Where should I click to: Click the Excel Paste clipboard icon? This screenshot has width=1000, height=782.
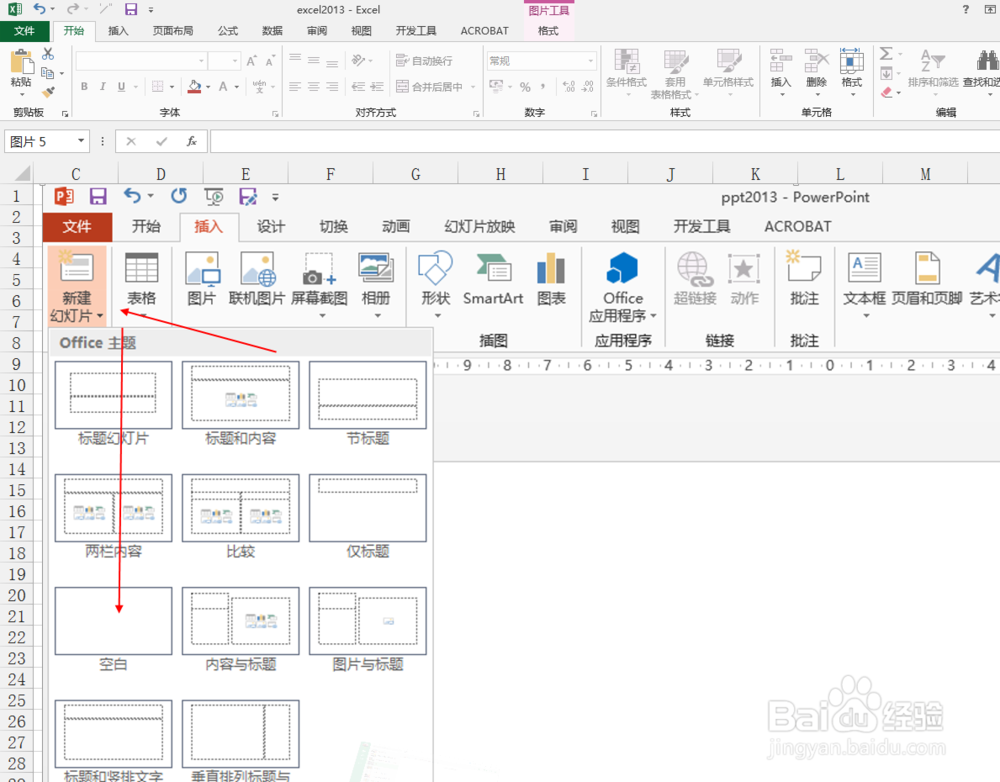click(x=21, y=63)
